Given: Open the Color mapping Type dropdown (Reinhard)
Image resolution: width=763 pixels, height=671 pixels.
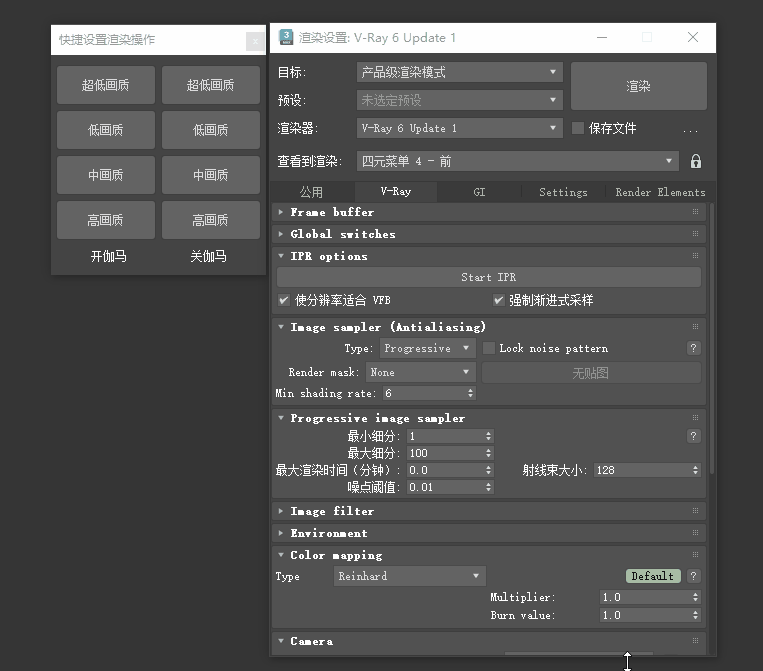Looking at the screenshot, I should coord(409,576).
